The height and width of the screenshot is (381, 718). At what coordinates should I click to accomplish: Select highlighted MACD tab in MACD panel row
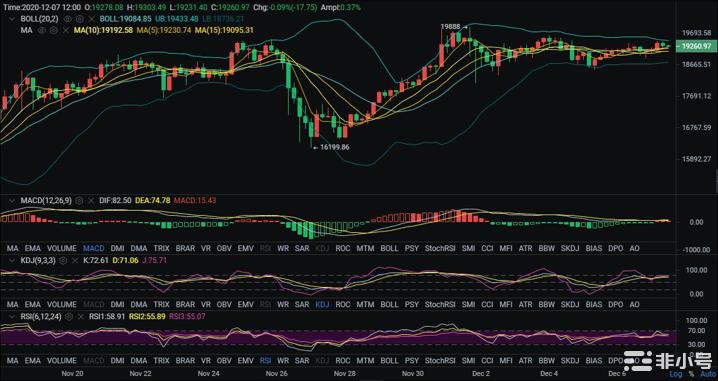pos(93,249)
